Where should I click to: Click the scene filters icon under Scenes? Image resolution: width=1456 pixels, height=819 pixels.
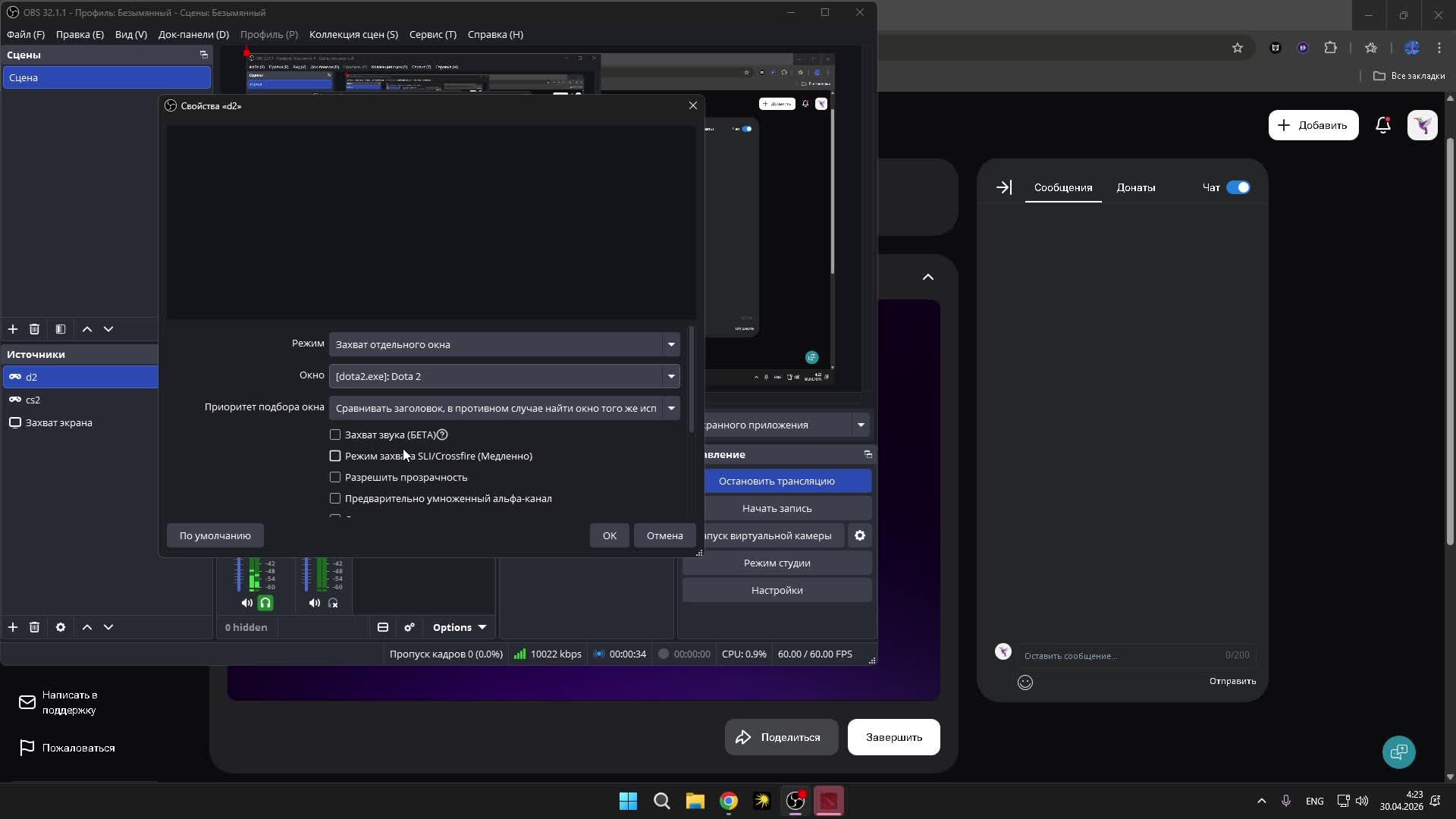(x=61, y=329)
